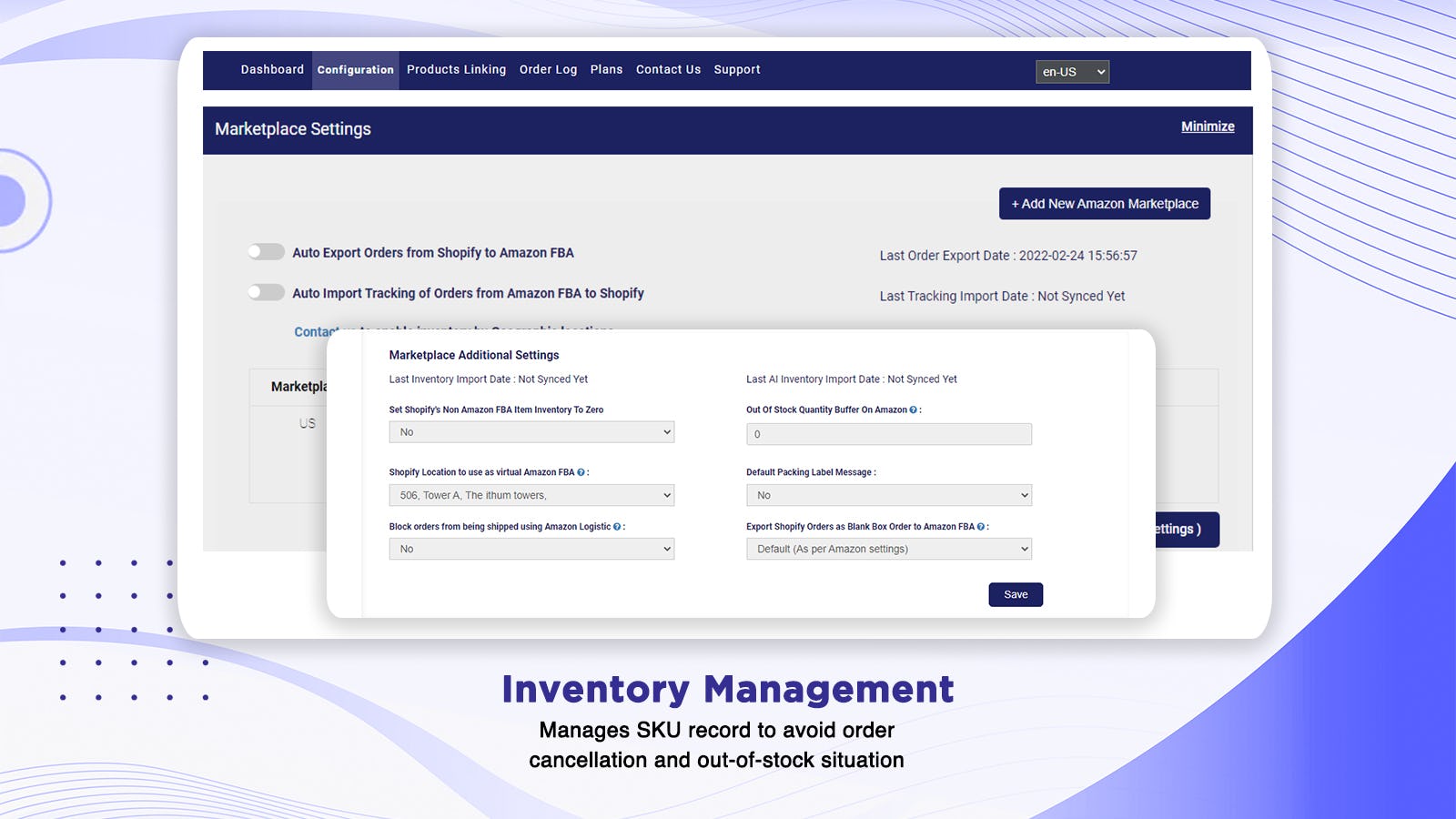Open help for Out Of Stock Quantity Buffer
The width and height of the screenshot is (1456, 819).
pyautogui.click(x=913, y=409)
